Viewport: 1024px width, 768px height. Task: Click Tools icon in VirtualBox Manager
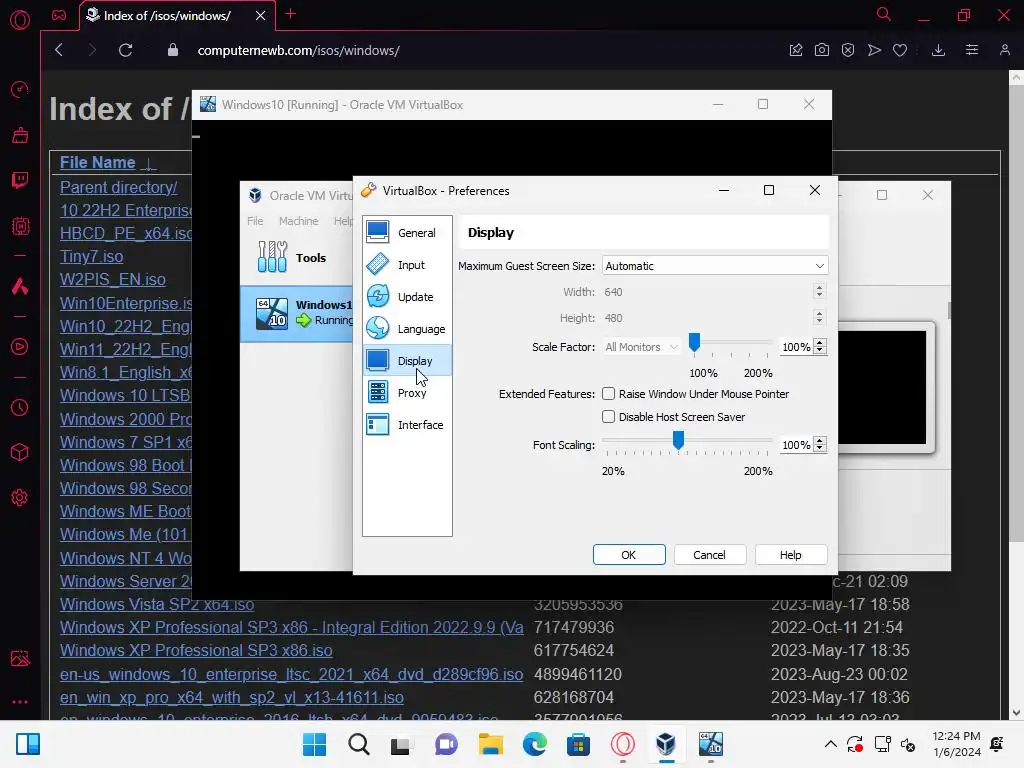(272, 257)
